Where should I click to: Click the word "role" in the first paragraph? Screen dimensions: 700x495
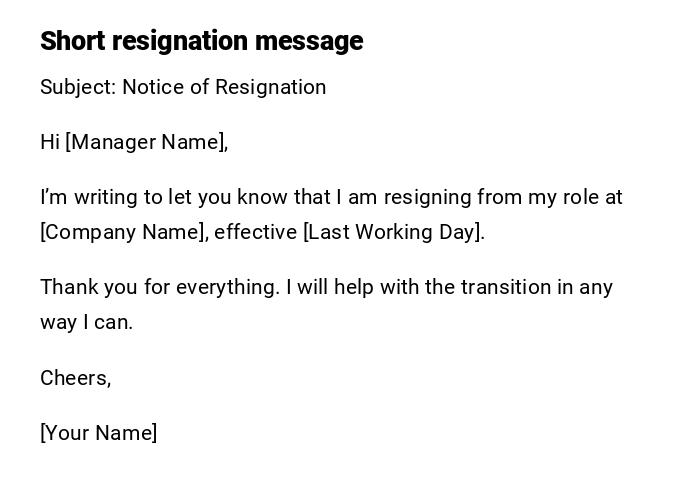tap(581, 197)
